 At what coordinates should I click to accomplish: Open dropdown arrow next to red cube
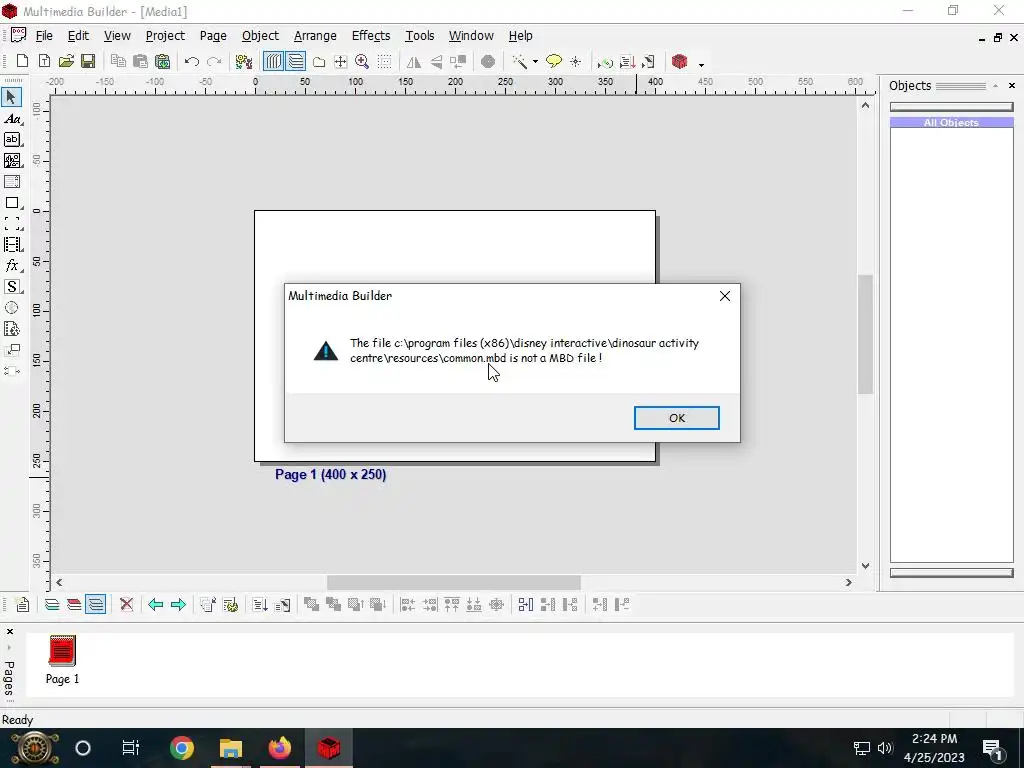click(701, 64)
